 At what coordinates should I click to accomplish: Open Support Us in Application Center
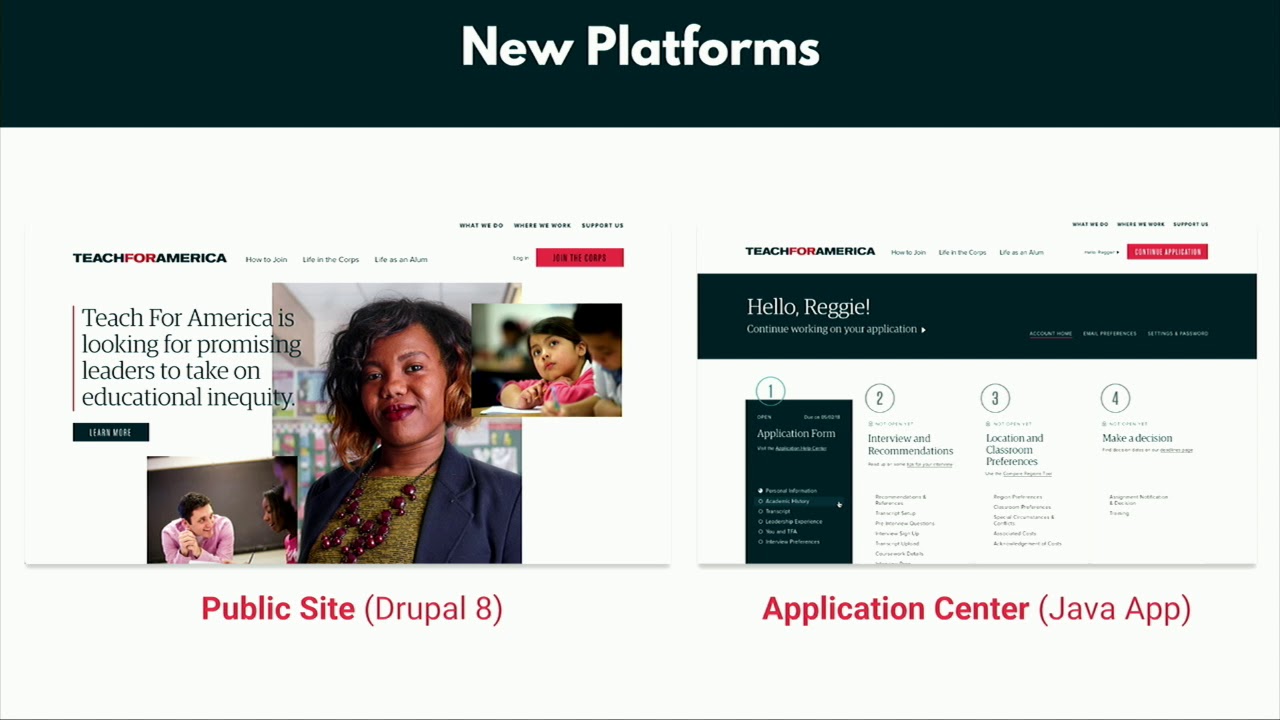1190,224
